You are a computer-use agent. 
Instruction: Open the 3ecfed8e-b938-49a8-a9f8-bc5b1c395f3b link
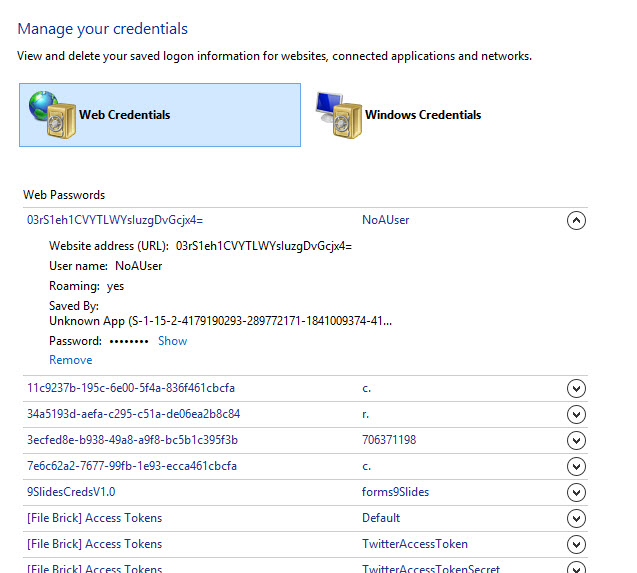pyautogui.click(x=132, y=440)
